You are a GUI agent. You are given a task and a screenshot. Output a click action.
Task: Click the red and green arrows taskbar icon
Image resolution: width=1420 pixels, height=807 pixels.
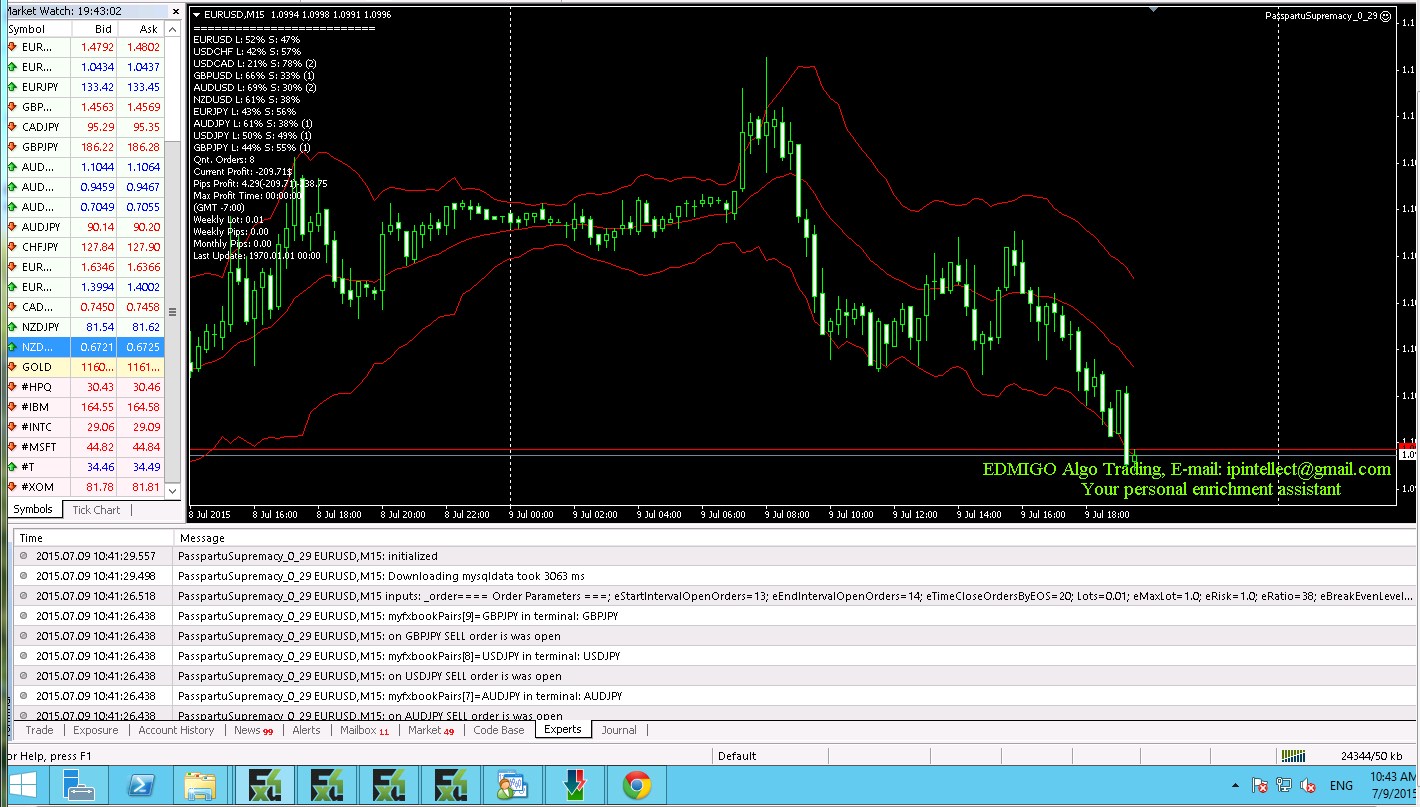tap(575, 786)
